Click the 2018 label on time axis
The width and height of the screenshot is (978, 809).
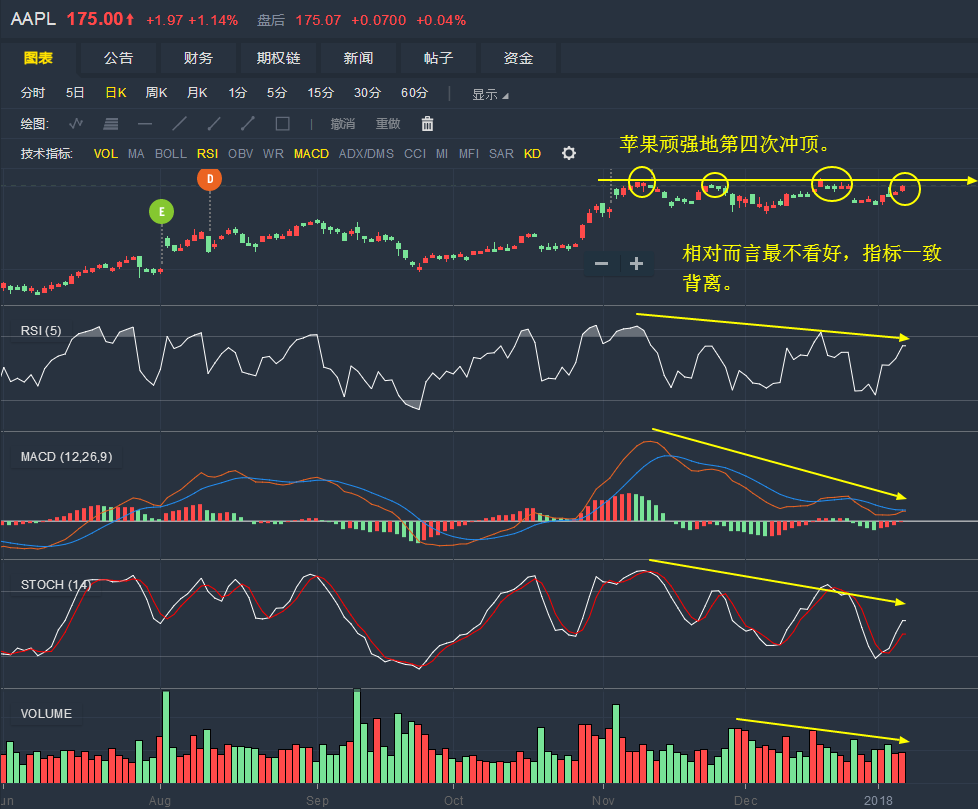tap(878, 800)
